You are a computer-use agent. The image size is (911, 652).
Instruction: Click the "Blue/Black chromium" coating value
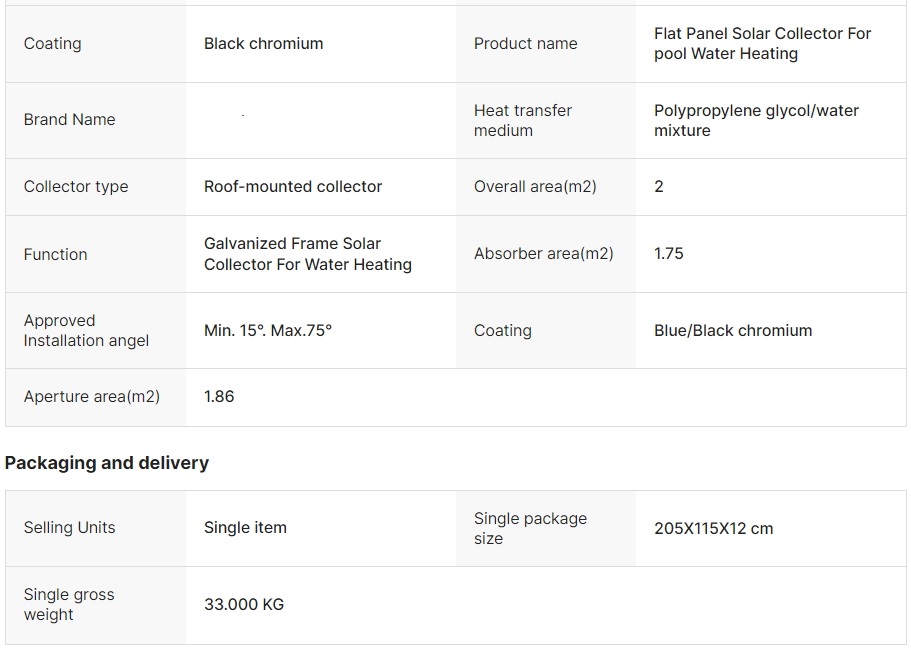pos(733,331)
